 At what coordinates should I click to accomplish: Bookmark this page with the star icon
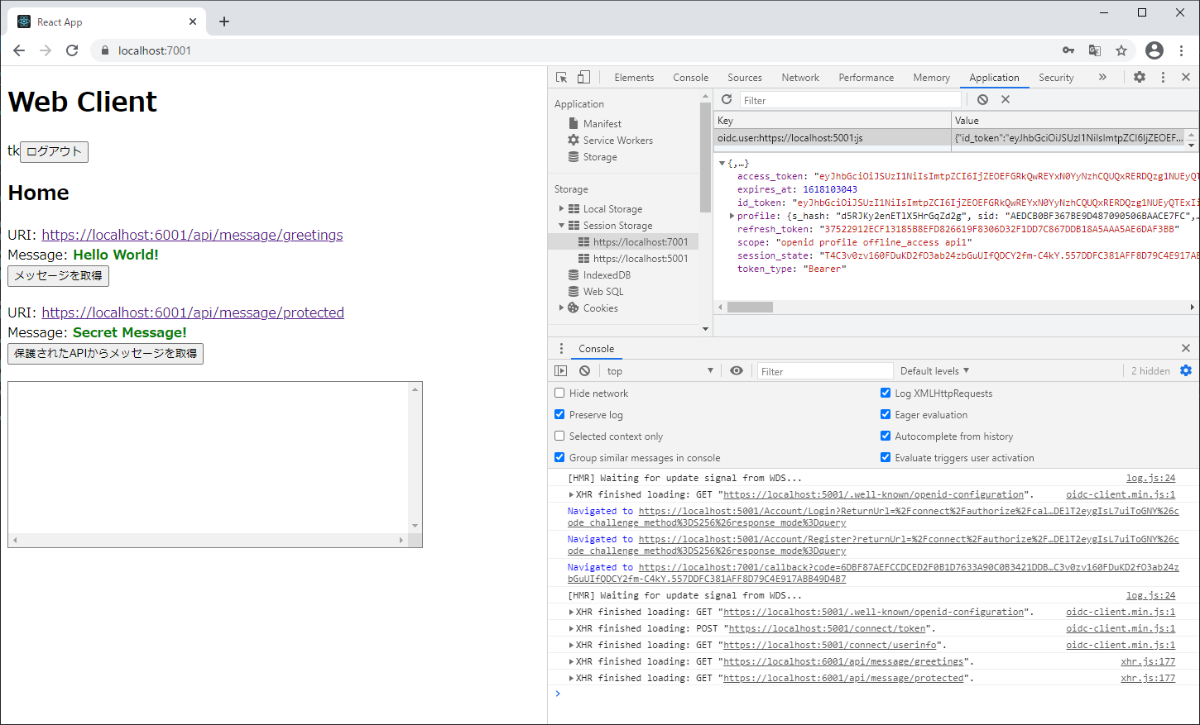coord(1121,50)
